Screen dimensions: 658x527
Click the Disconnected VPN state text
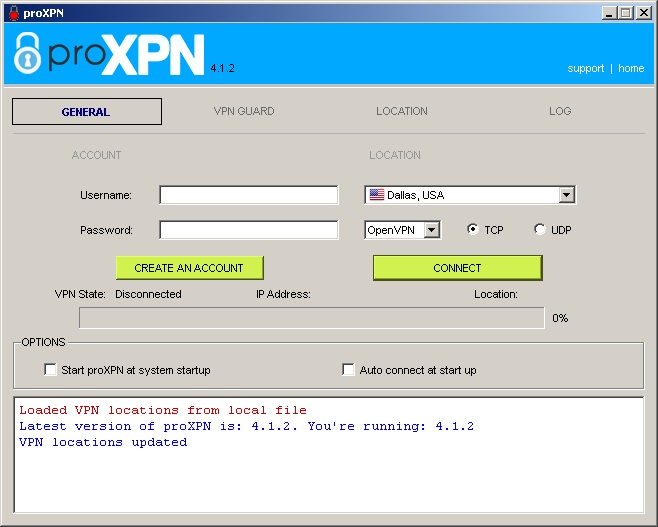point(148,294)
